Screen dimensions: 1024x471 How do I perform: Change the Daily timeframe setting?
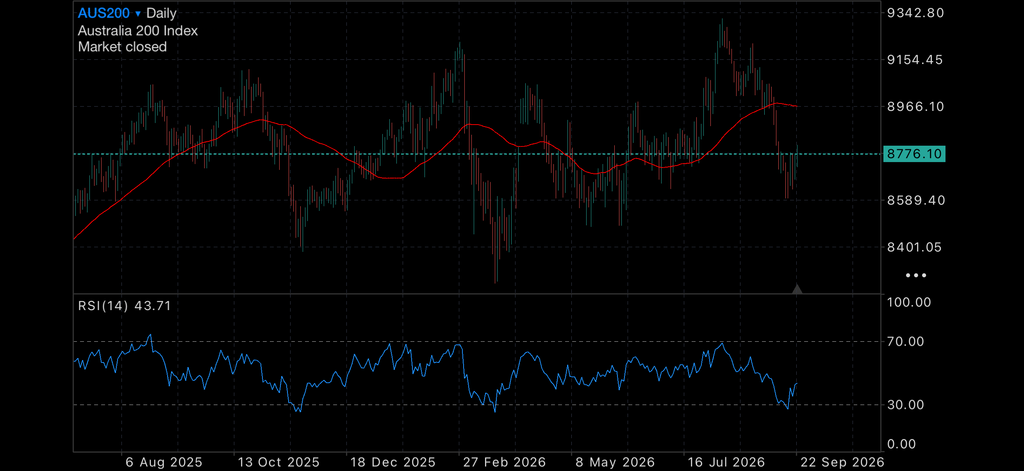tap(161, 12)
